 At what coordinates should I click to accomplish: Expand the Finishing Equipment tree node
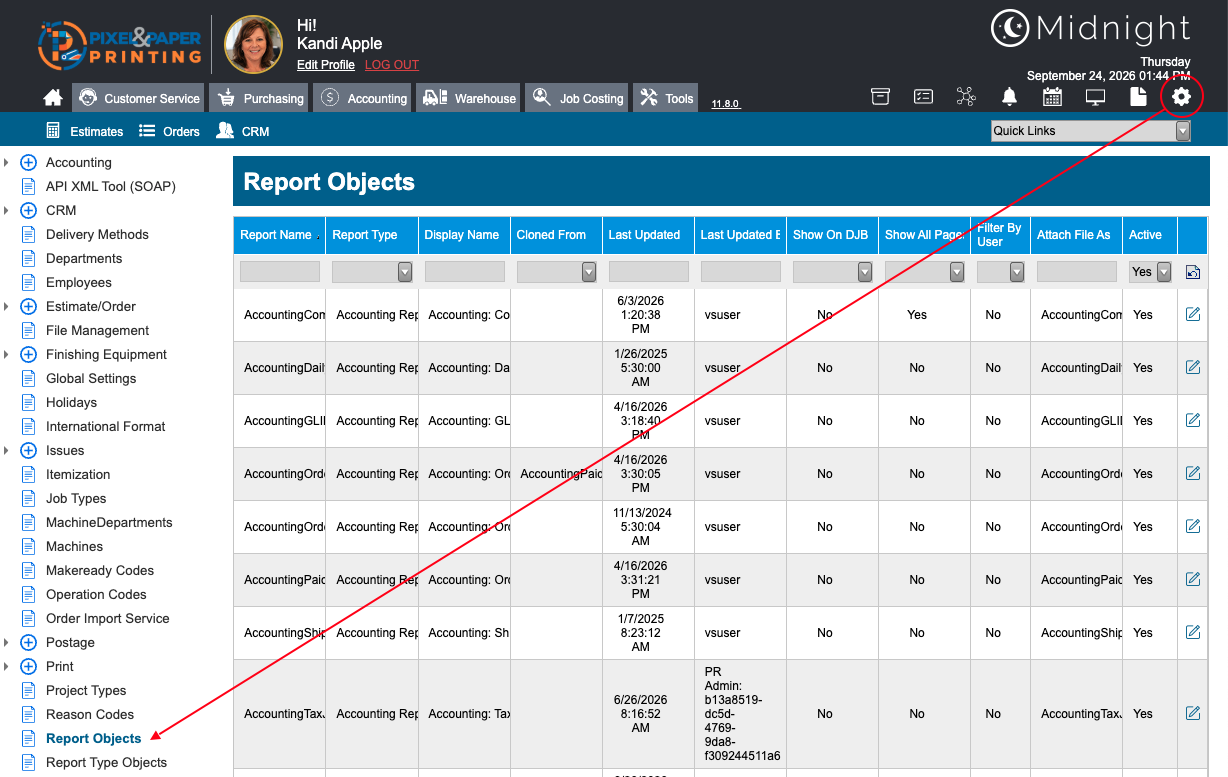pyautogui.click(x=28, y=354)
